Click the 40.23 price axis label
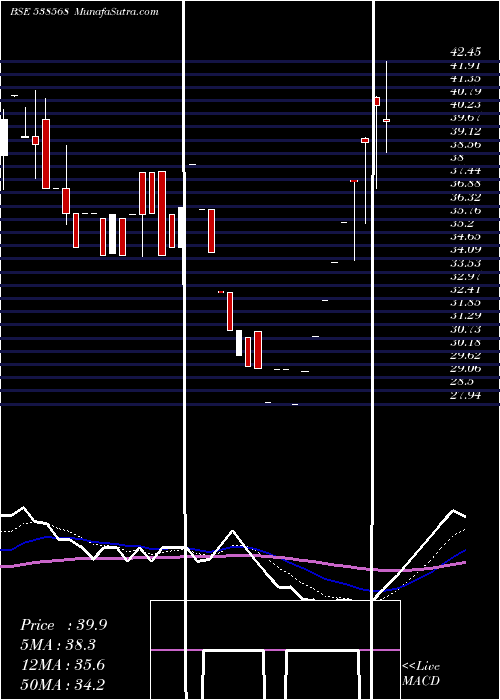Viewport: 500px width, 700px height. (x=466, y=104)
